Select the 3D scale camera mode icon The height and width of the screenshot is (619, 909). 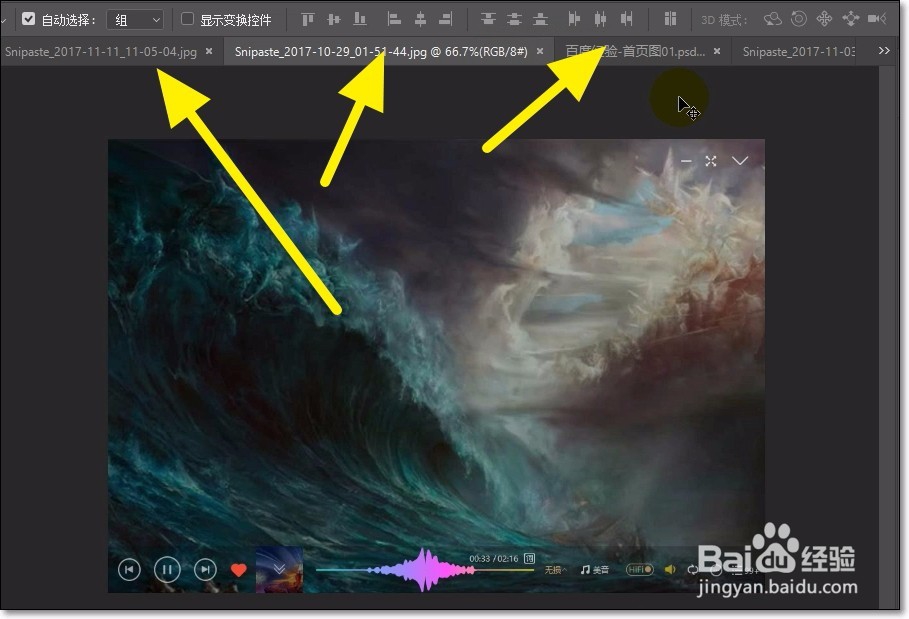tap(877, 19)
